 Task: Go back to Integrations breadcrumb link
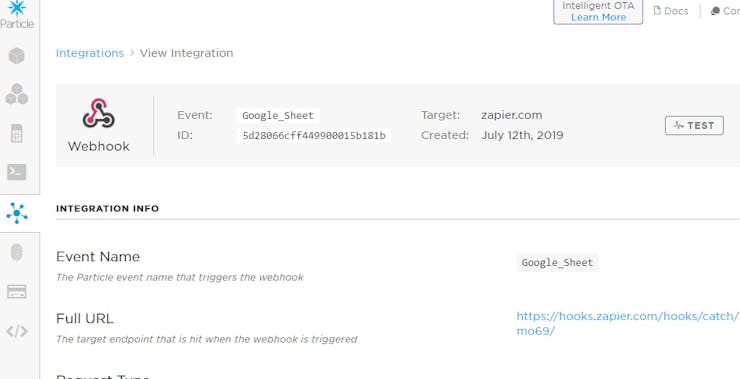pyautogui.click(x=90, y=53)
